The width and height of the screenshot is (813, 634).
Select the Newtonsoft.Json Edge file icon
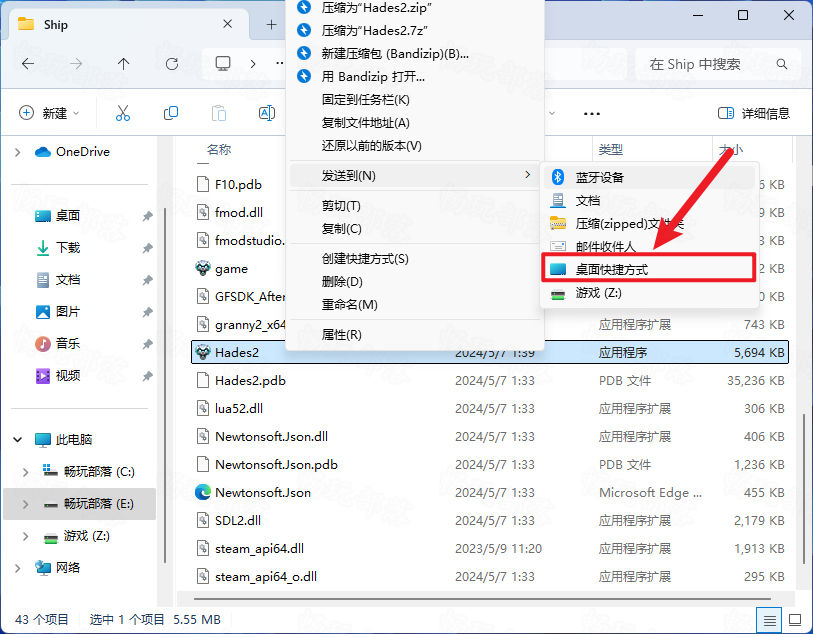point(202,492)
